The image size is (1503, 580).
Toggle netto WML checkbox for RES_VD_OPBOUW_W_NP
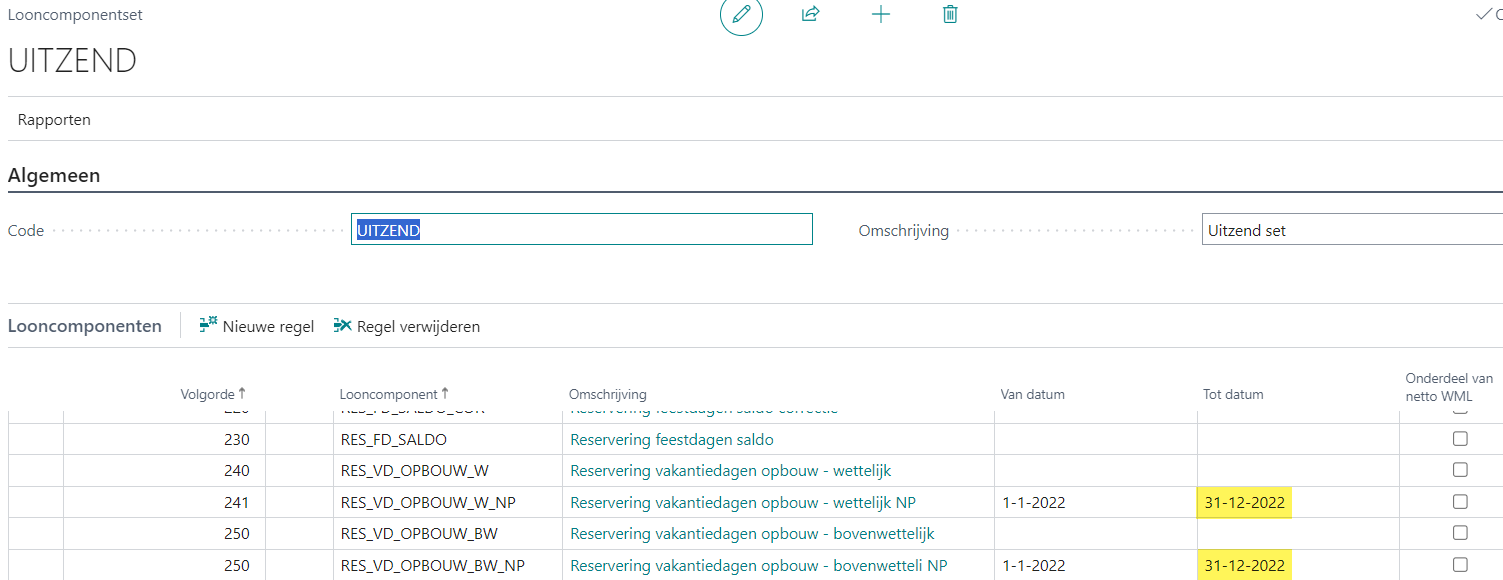click(1460, 502)
